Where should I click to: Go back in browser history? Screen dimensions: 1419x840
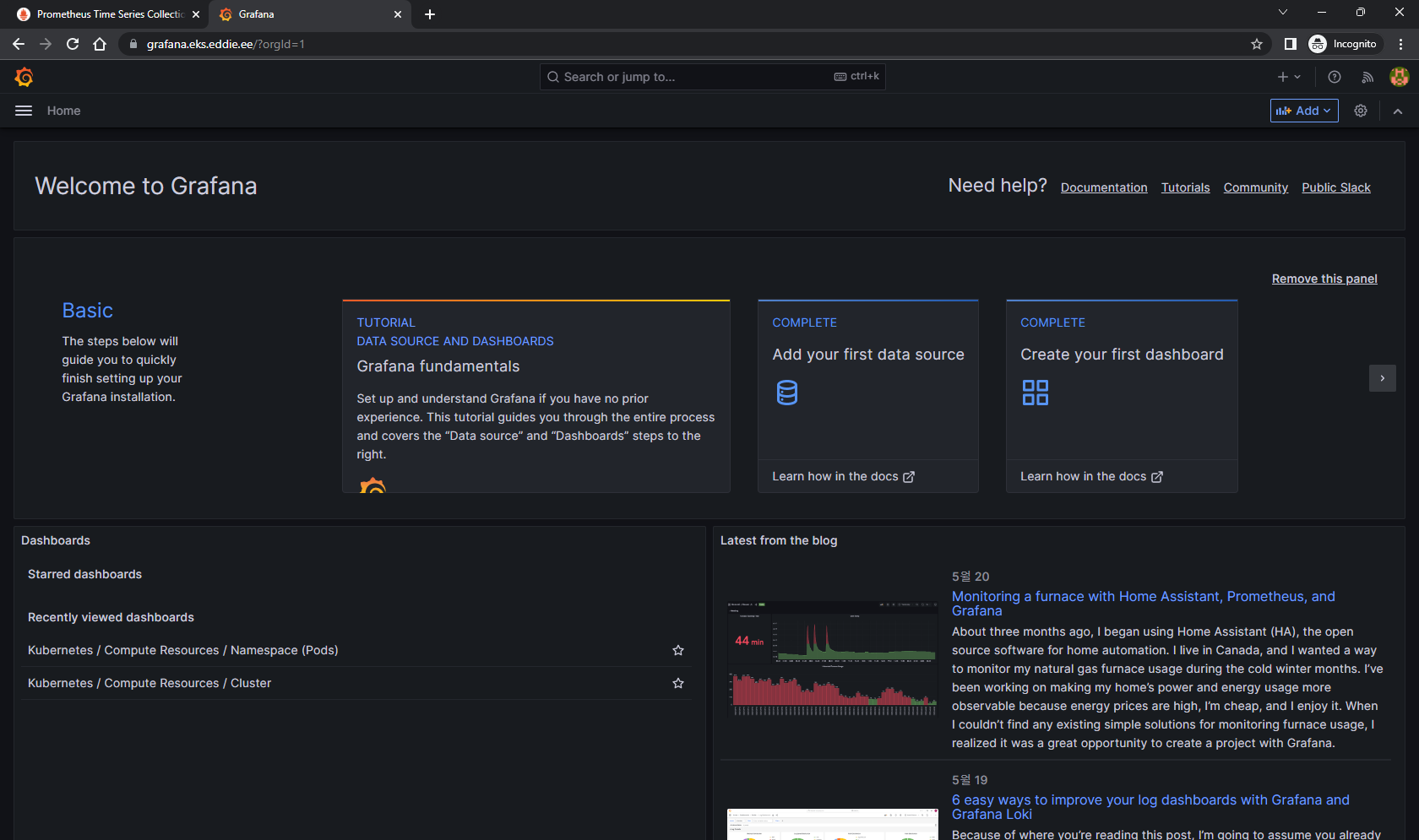(19, 44)
